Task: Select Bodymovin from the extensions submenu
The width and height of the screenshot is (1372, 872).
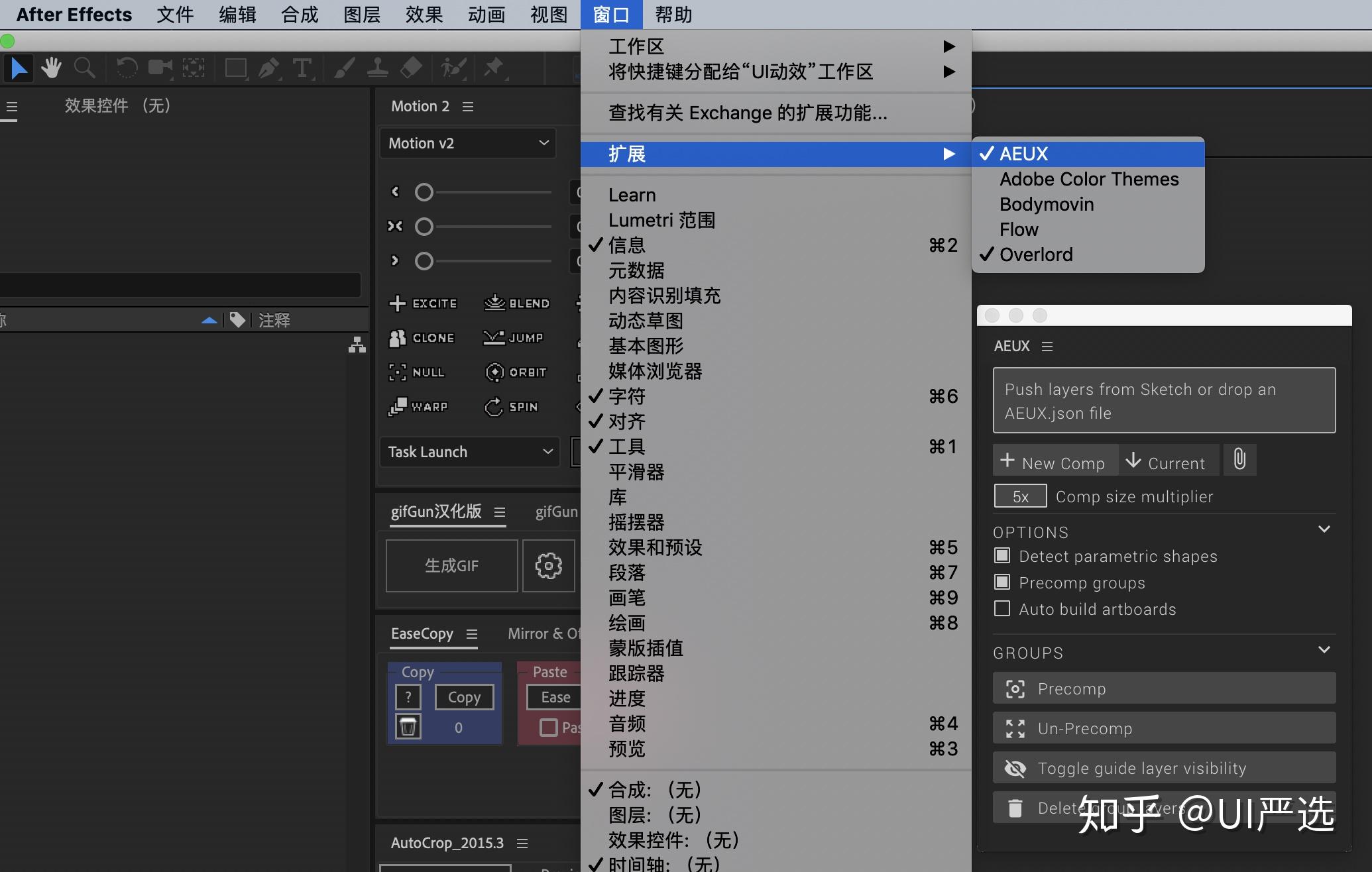Action: tap(1046, 204)
